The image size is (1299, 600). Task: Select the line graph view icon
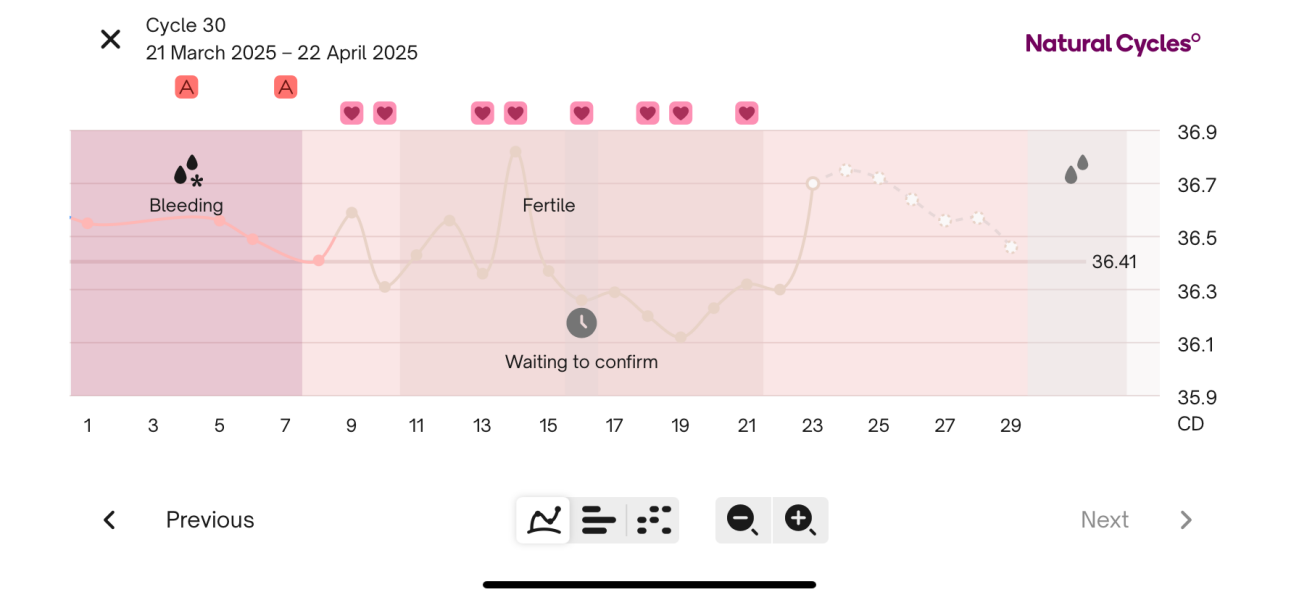coord(542,520)
